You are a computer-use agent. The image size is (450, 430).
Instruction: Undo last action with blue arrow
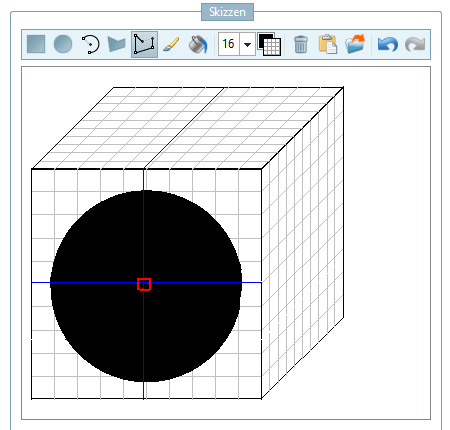(388, 44)
